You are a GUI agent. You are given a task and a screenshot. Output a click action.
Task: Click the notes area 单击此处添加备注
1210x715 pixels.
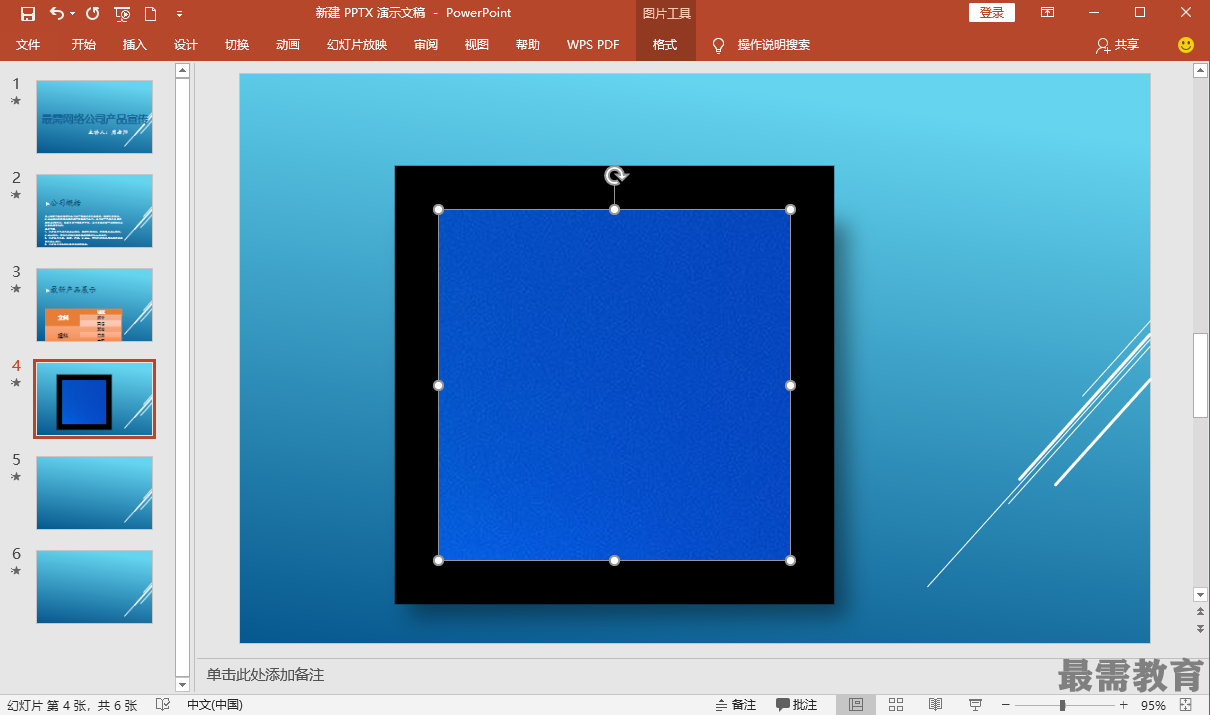pyautogui.click(x=266, y=675)
